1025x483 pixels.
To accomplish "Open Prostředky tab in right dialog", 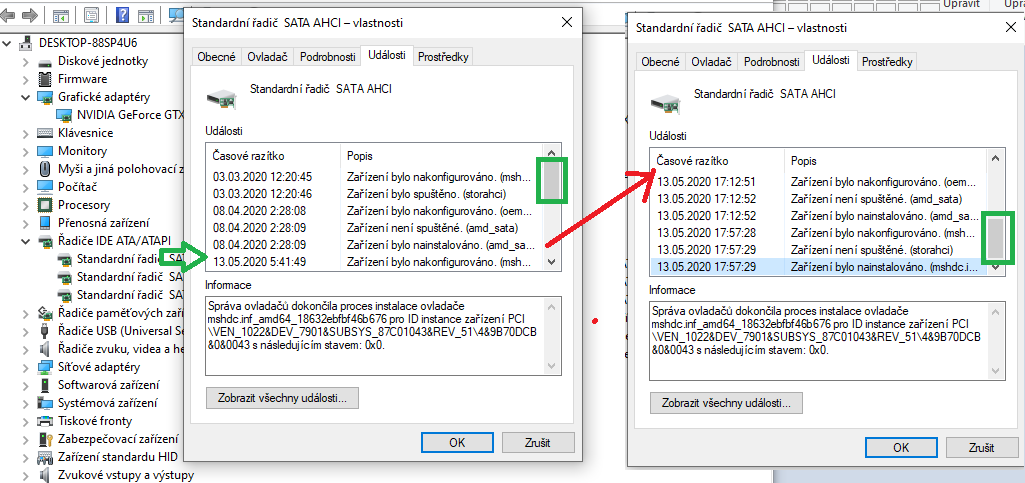I will click(x=887, y=62).
